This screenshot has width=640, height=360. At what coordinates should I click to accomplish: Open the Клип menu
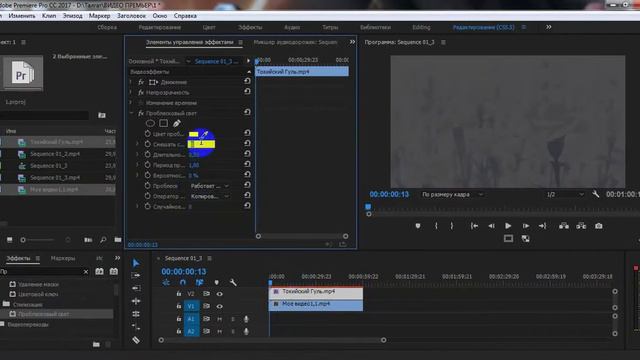point(49,16)
